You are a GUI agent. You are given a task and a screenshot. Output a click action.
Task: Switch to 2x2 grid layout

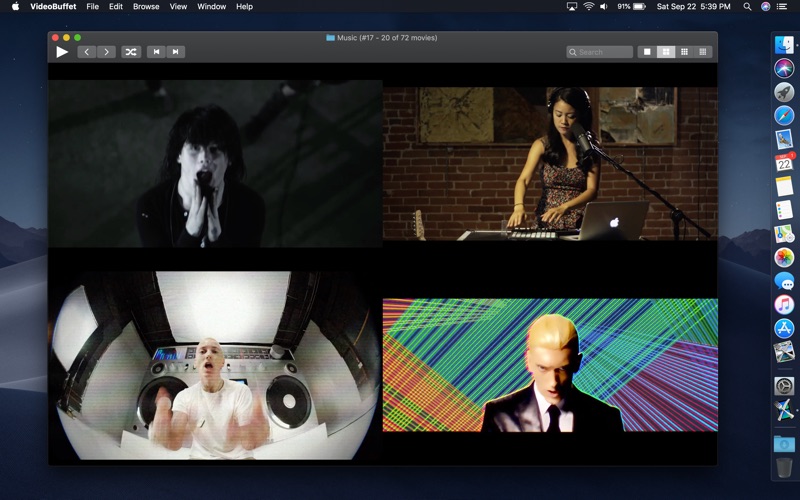tap(666, 52)
